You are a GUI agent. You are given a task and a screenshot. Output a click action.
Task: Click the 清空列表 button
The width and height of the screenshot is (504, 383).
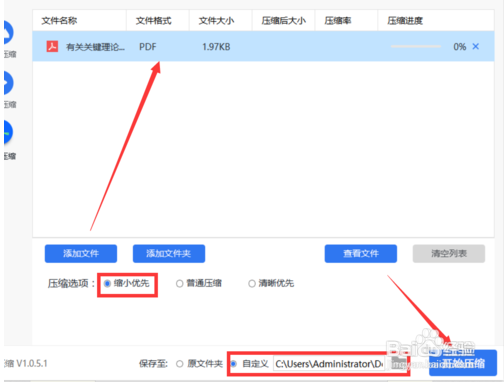449,254
